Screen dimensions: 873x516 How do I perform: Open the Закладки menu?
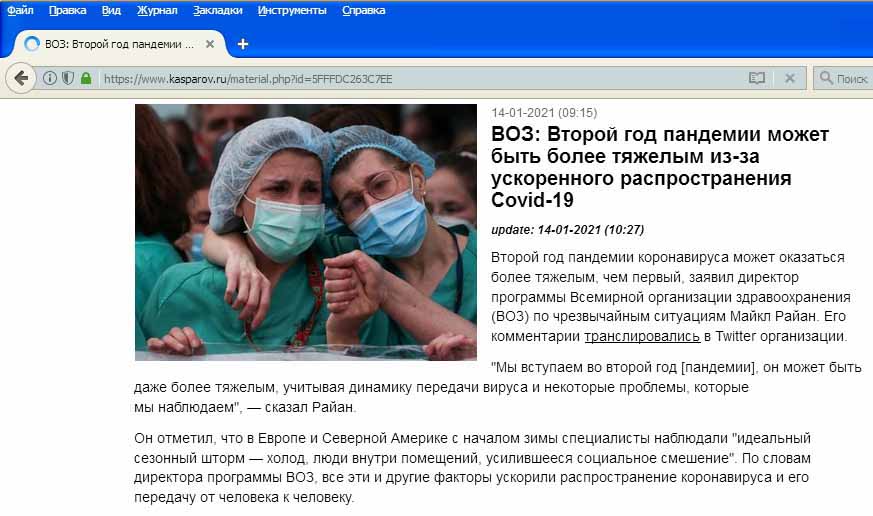click(218, 10)
